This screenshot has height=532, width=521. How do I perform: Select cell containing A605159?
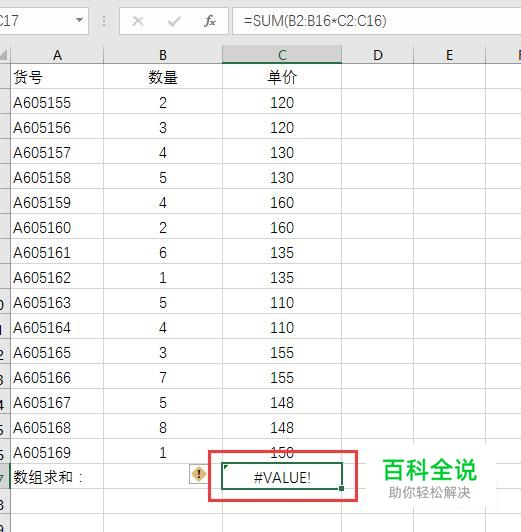point(57,202)
